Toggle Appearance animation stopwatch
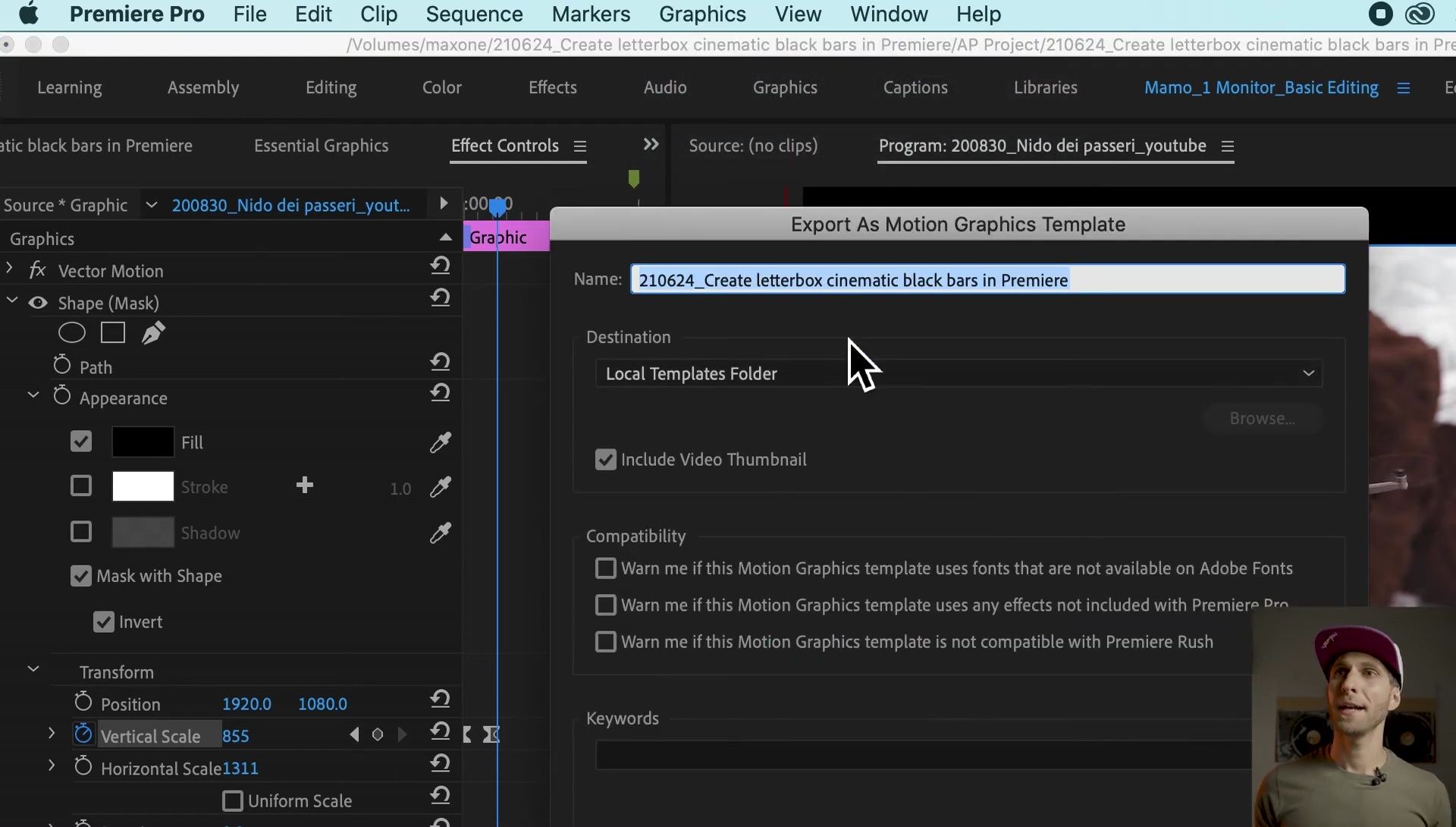 coord(62,395)
